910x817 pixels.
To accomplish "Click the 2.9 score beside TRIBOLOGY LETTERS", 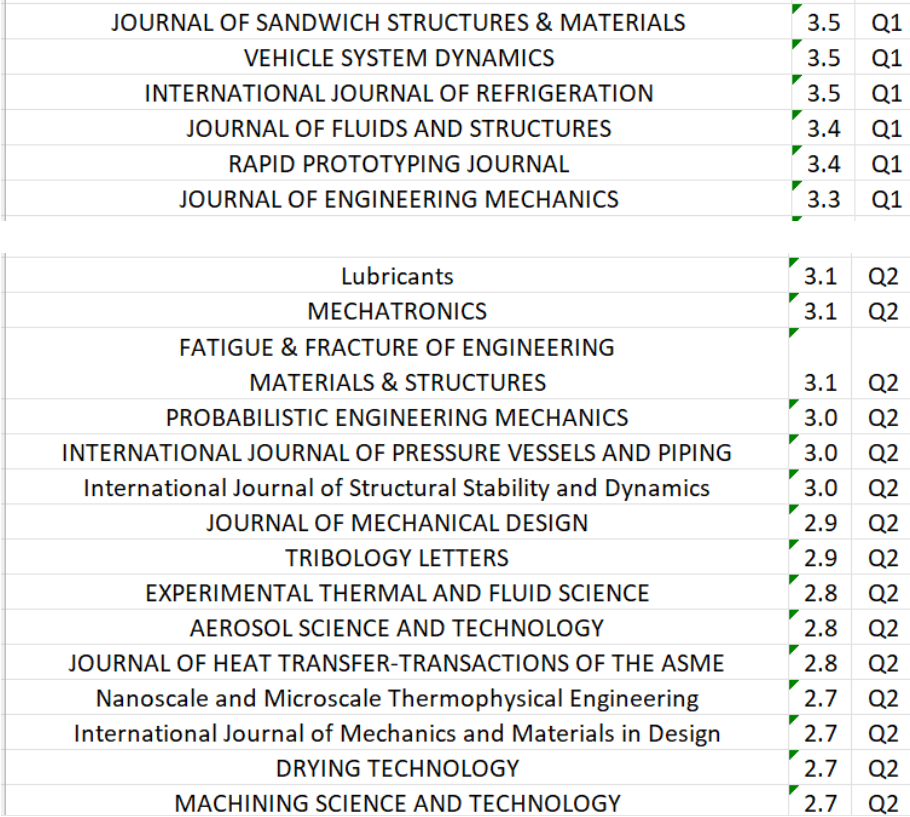I will click(821, 557).
